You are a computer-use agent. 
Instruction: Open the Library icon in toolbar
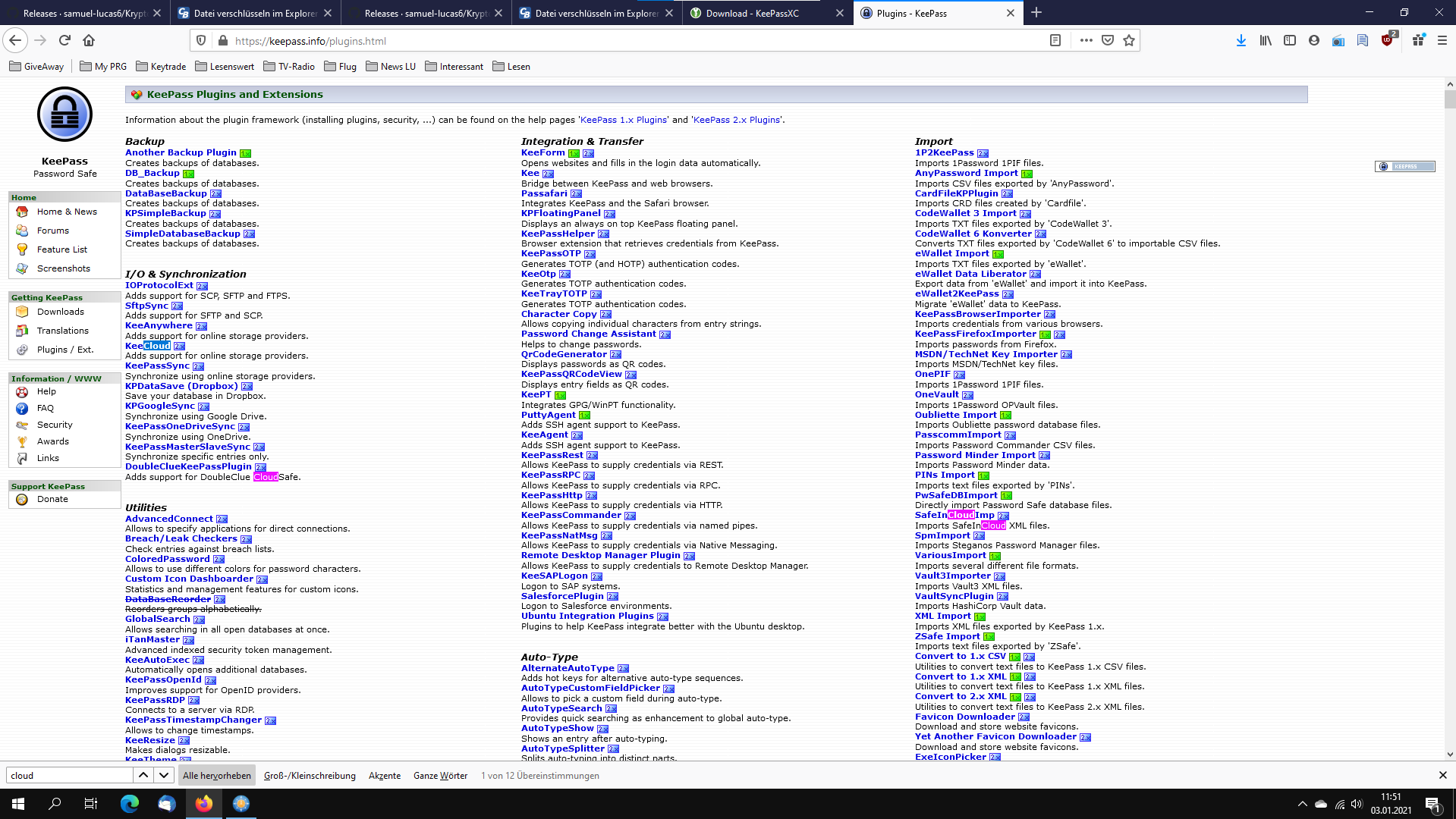pyautogui.click(x=1266, y=40)
